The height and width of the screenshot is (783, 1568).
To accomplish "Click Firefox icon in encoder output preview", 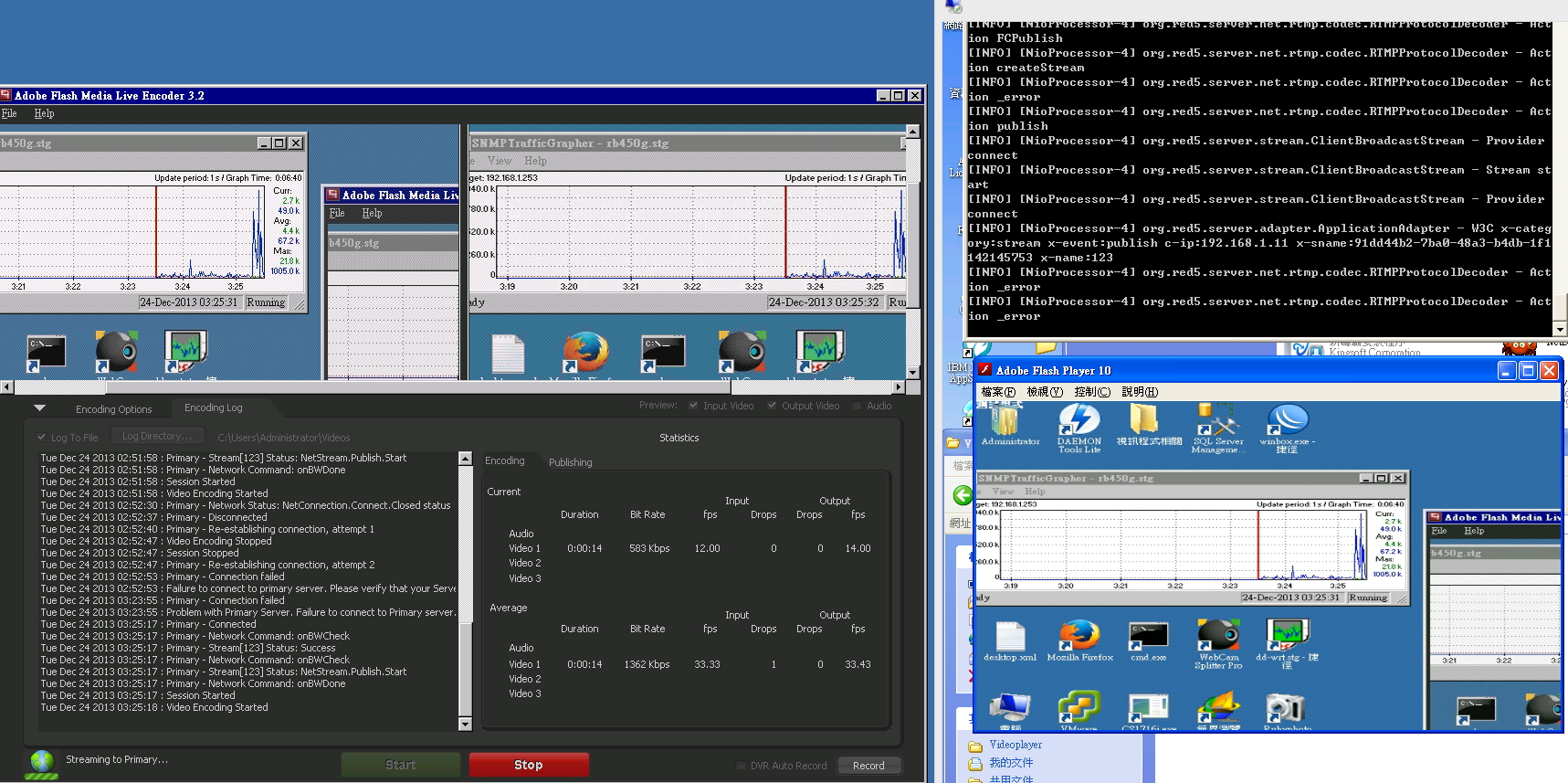I will 585,353.
